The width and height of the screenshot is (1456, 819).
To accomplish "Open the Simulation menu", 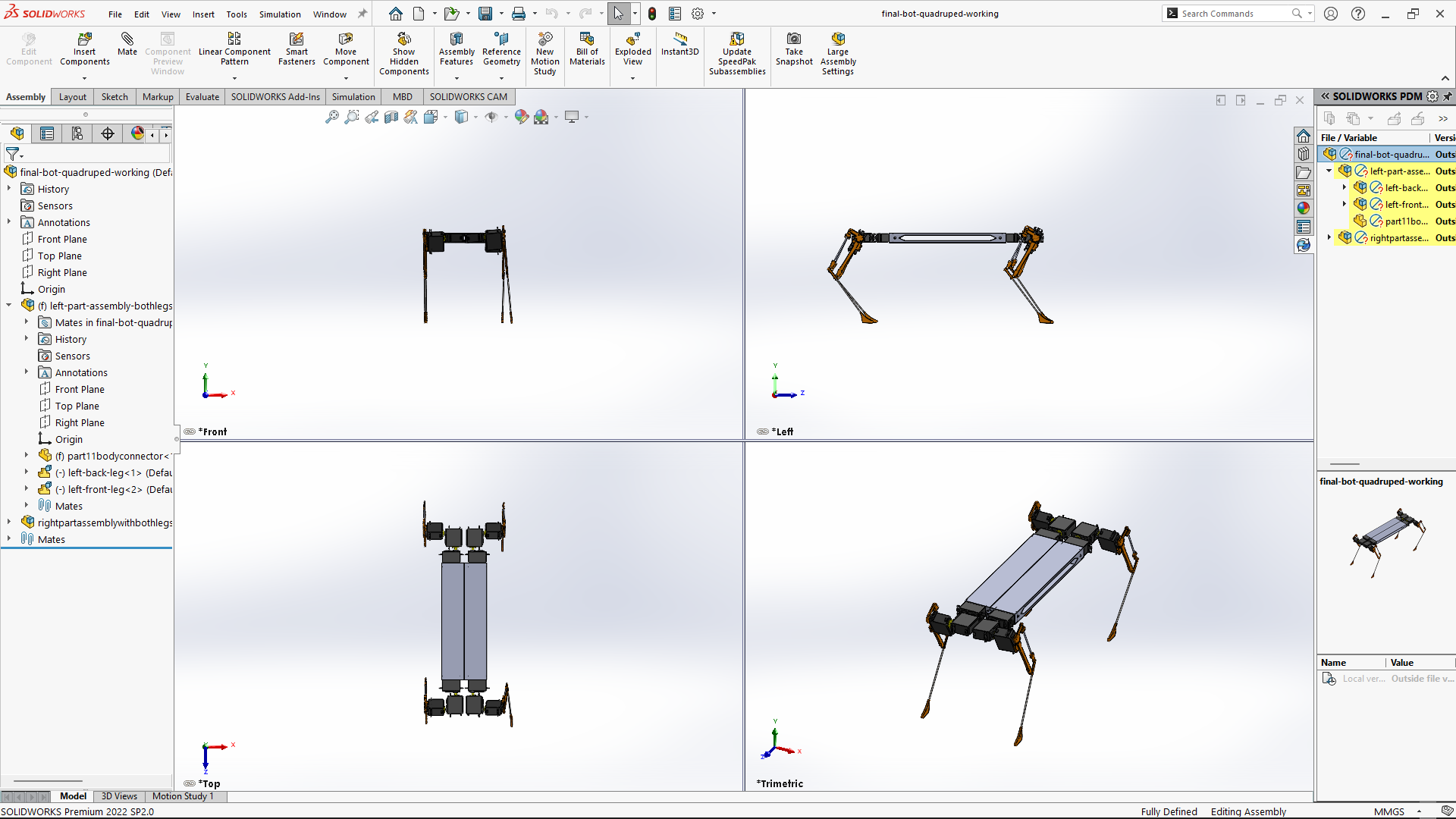I will point(280,14).
